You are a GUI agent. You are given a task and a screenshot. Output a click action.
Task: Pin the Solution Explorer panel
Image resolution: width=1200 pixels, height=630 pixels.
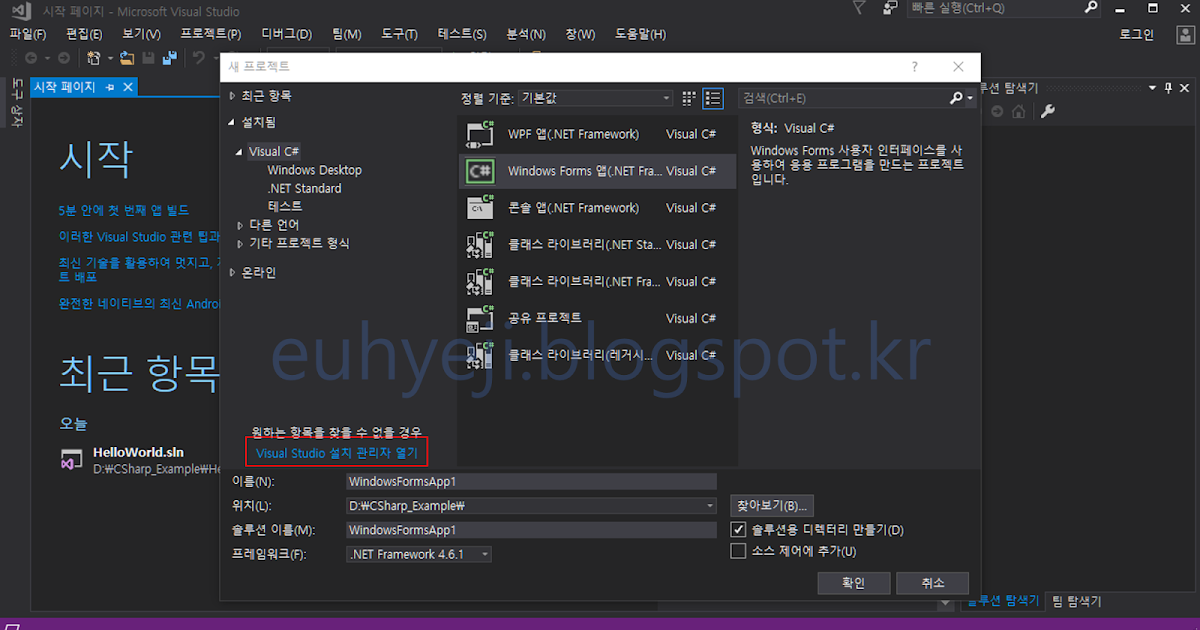1168,88
